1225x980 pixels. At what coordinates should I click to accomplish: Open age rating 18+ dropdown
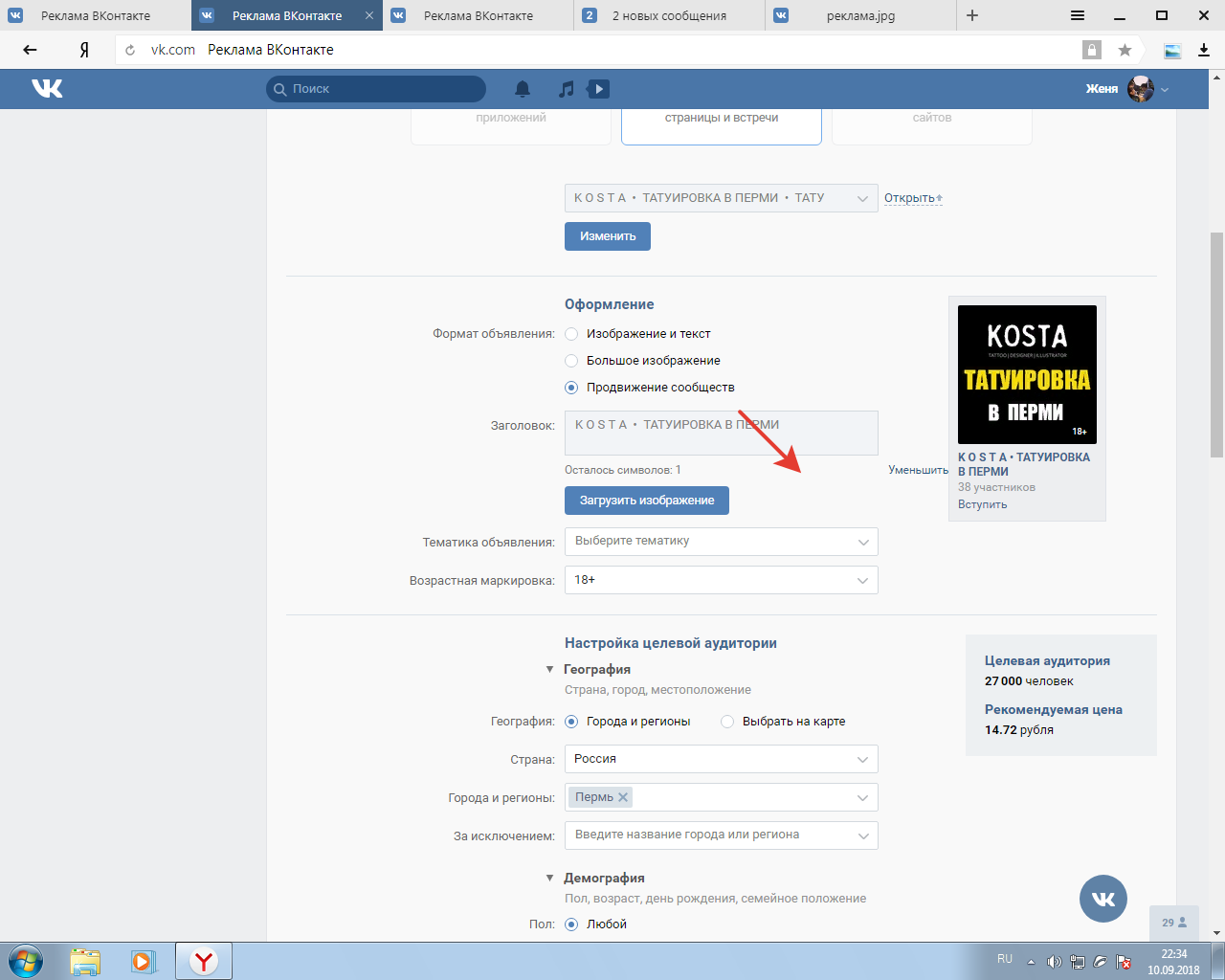(721, 580)
